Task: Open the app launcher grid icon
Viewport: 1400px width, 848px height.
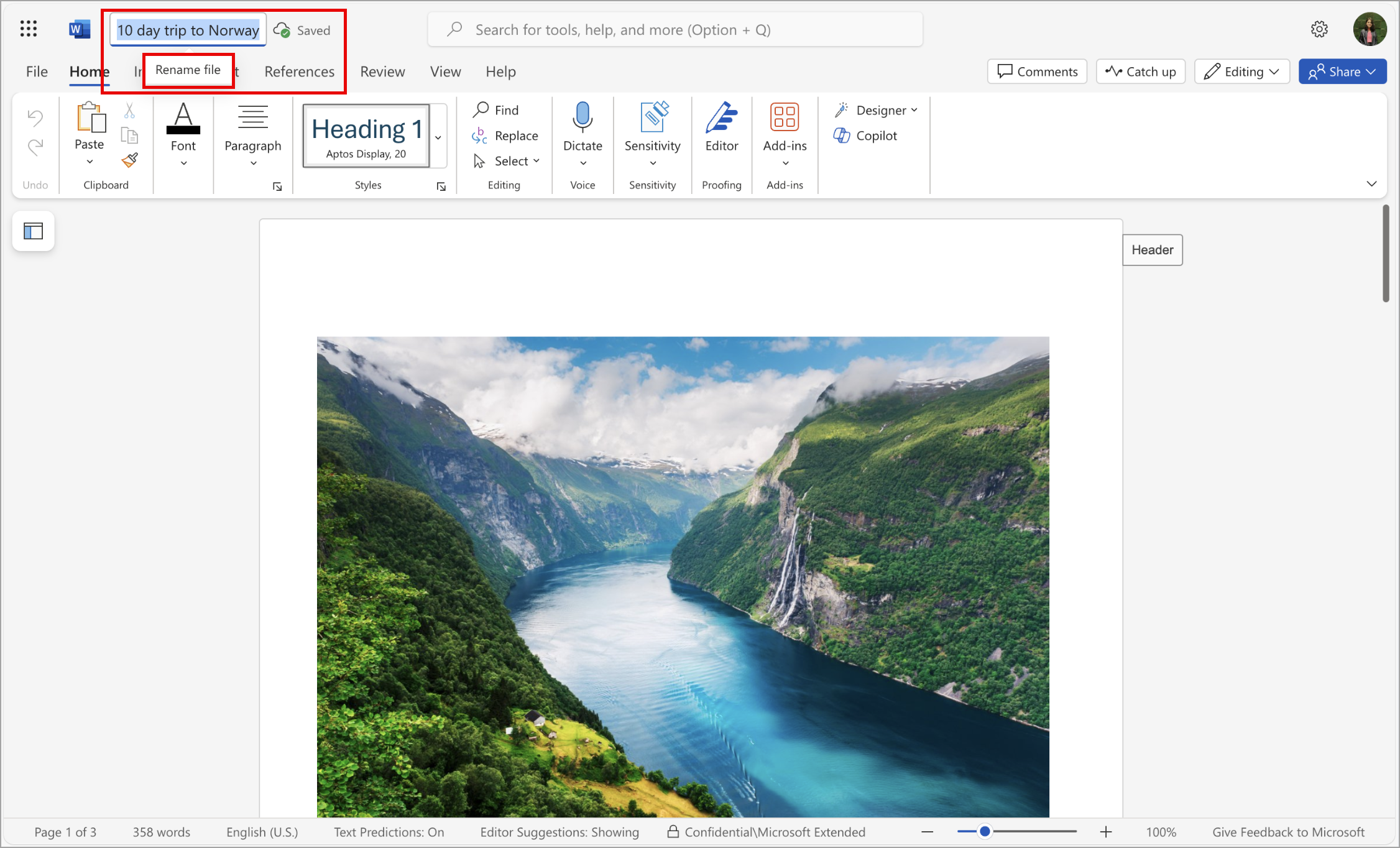Action: [29, 29]
